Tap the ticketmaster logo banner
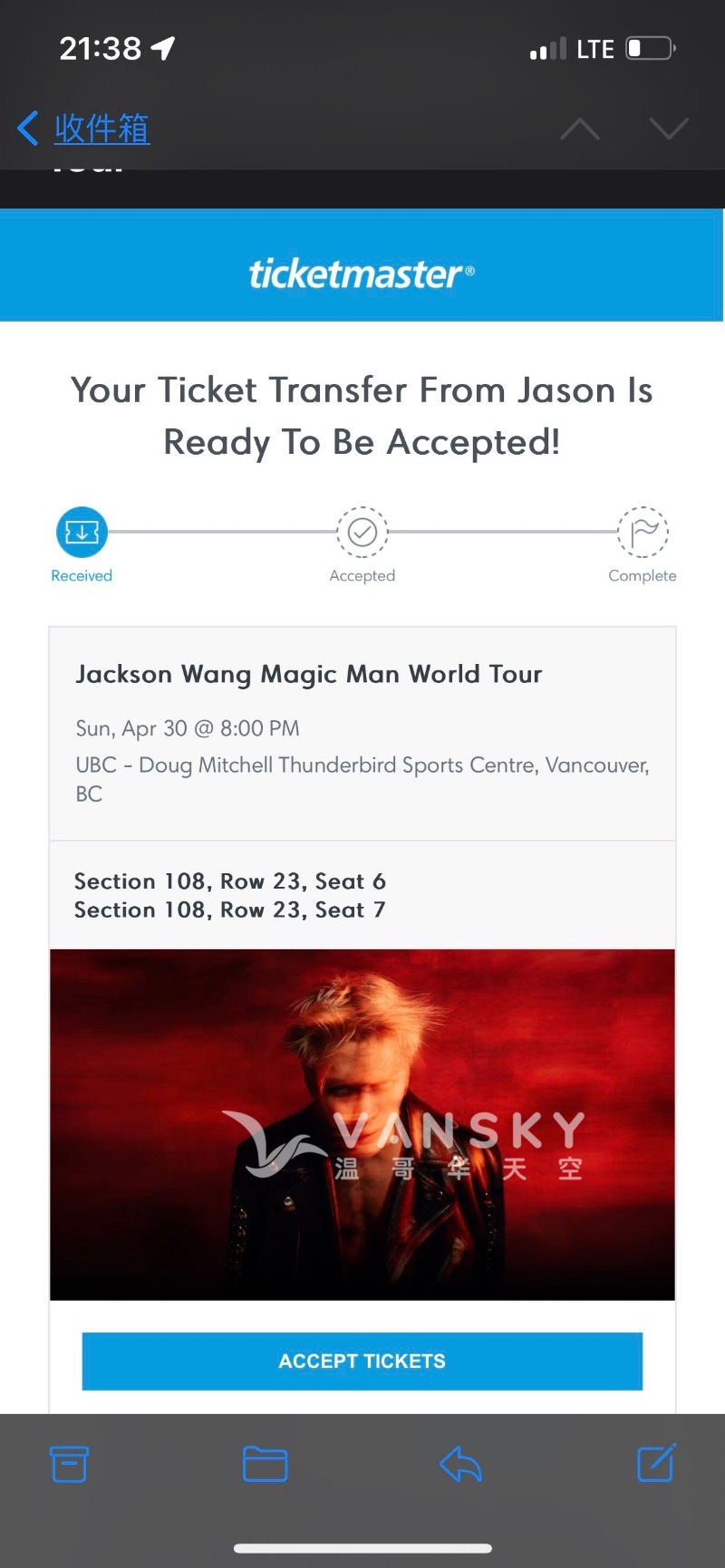Screen dimensions: 725x1568 pos(362,274)
